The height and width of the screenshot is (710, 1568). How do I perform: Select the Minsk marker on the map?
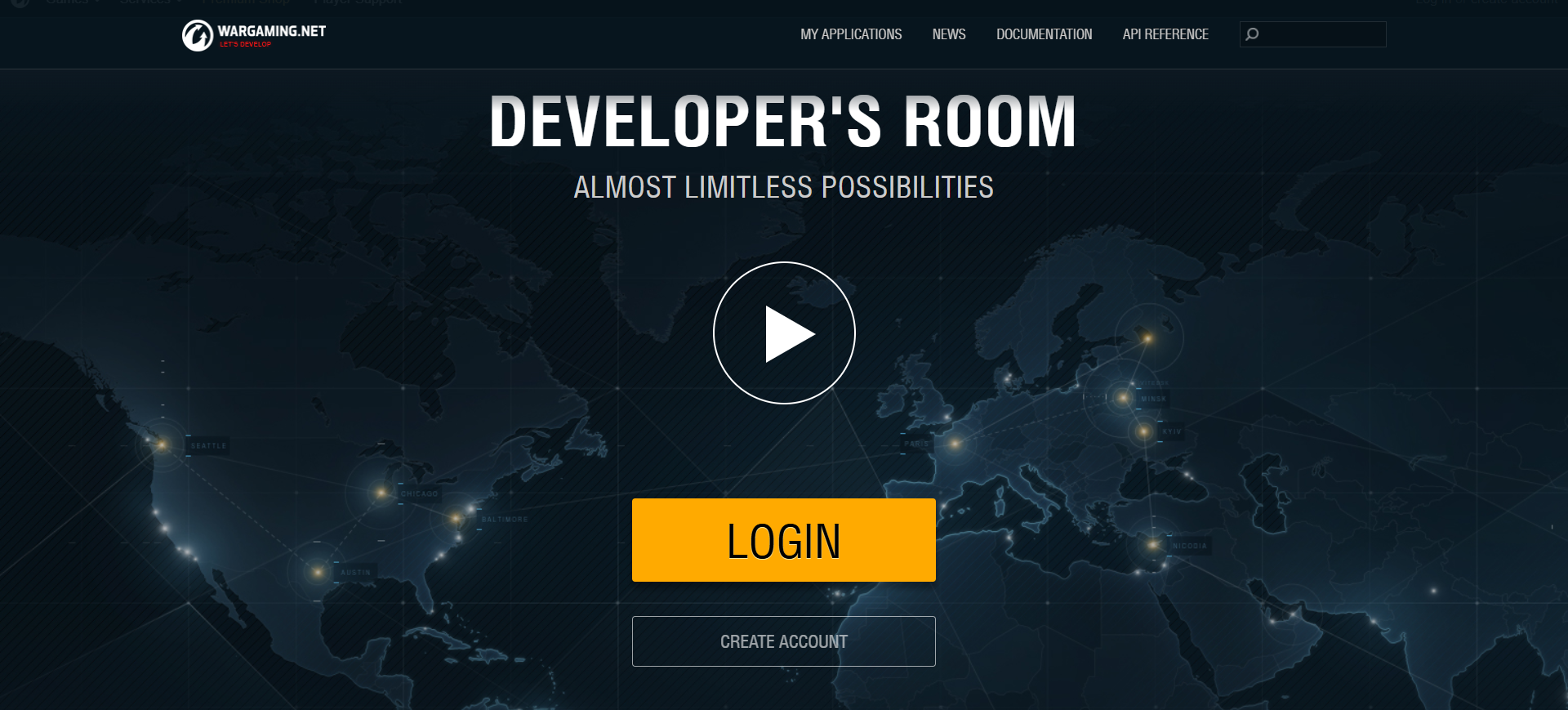[1124, 398]
